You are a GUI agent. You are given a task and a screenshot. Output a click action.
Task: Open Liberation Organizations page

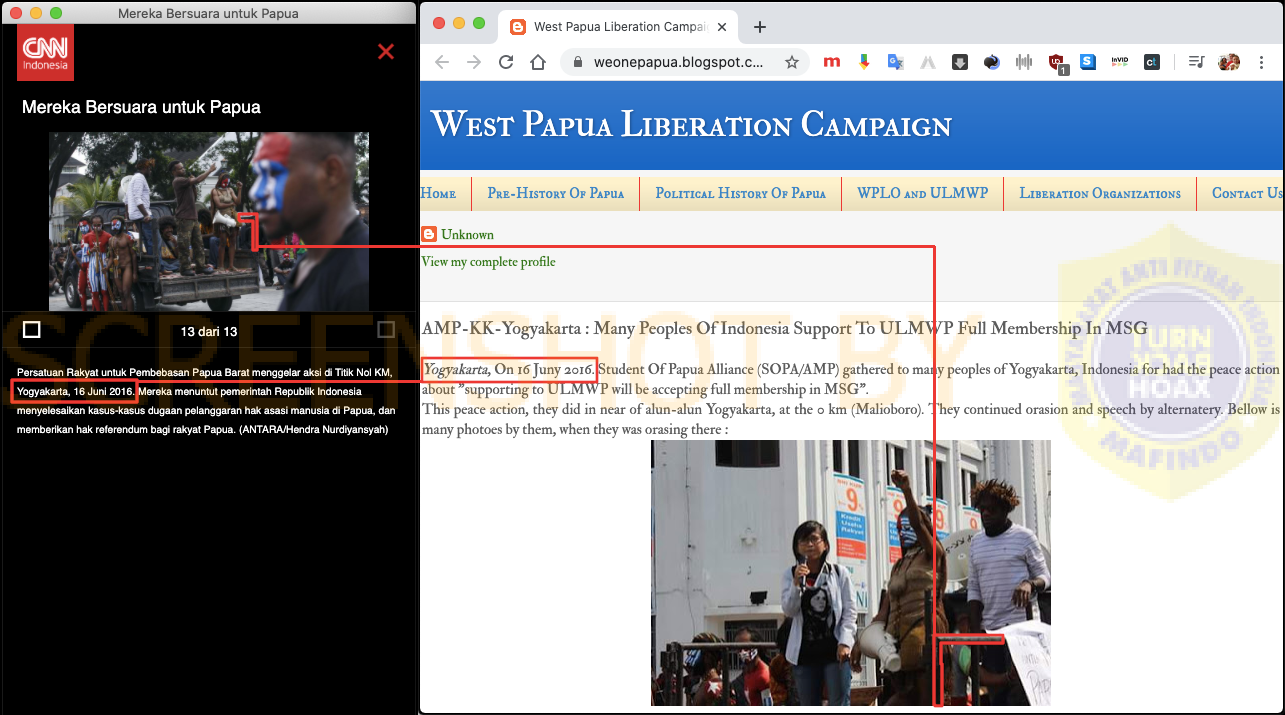(1100, 193)
